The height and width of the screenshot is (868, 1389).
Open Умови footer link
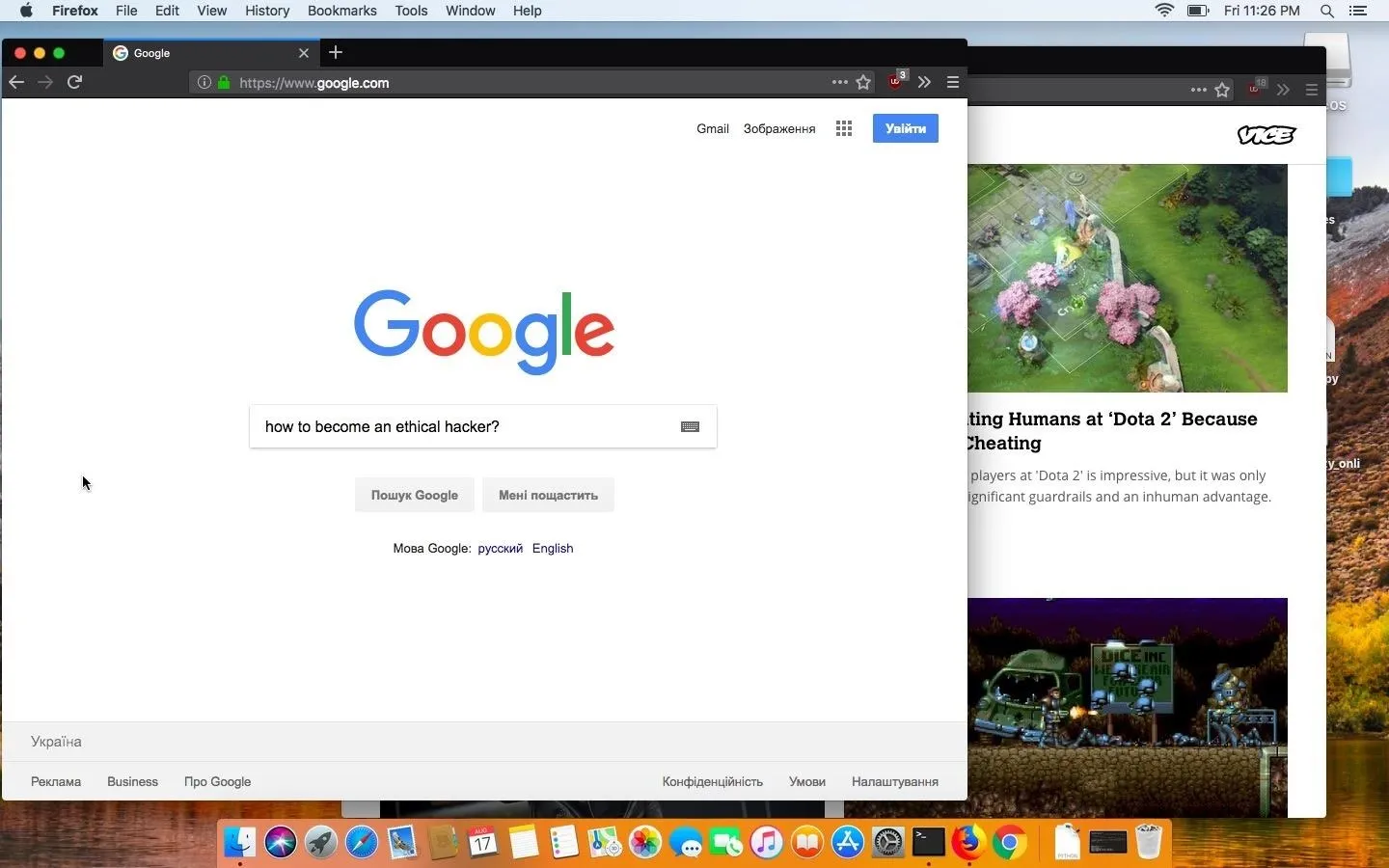click(807, 781)
